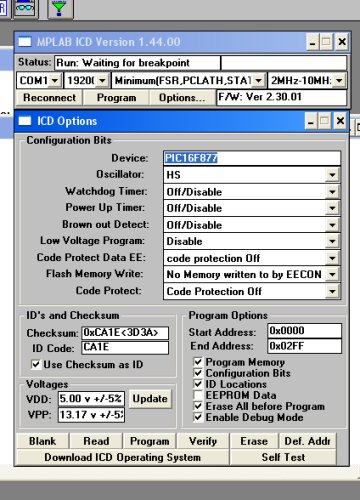
Task: Open the Oscillator HS dropdown
Action: [332, 175]
